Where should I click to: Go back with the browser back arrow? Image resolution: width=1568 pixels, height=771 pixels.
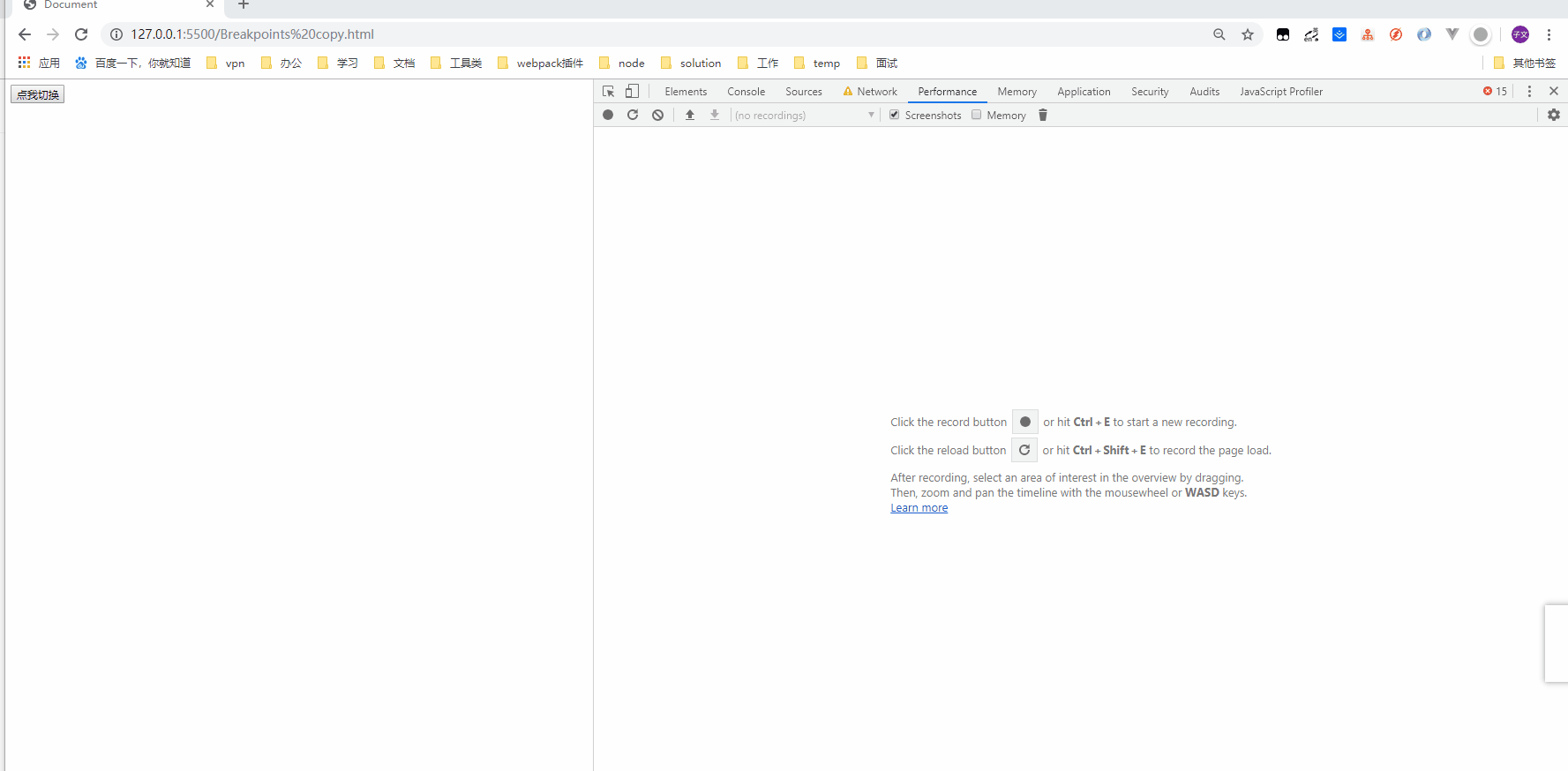[25, 34]
